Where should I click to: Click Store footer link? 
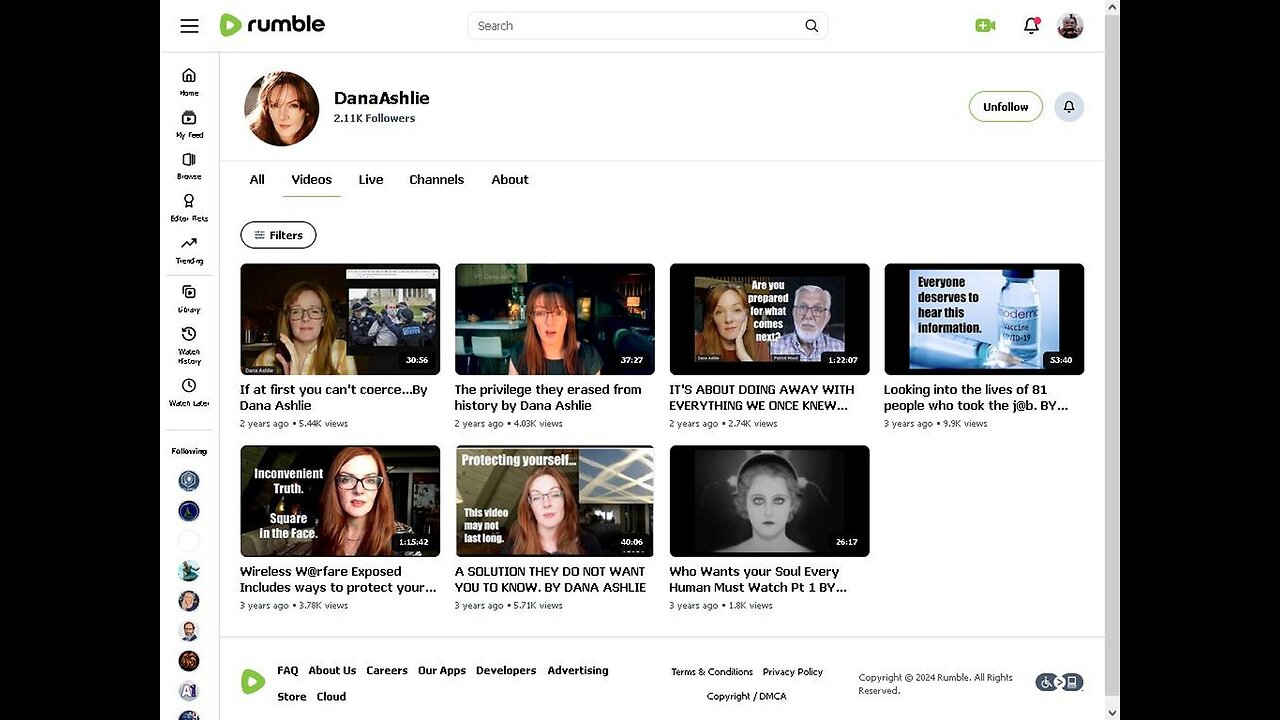pyautogui.click(x=292, y=697)
